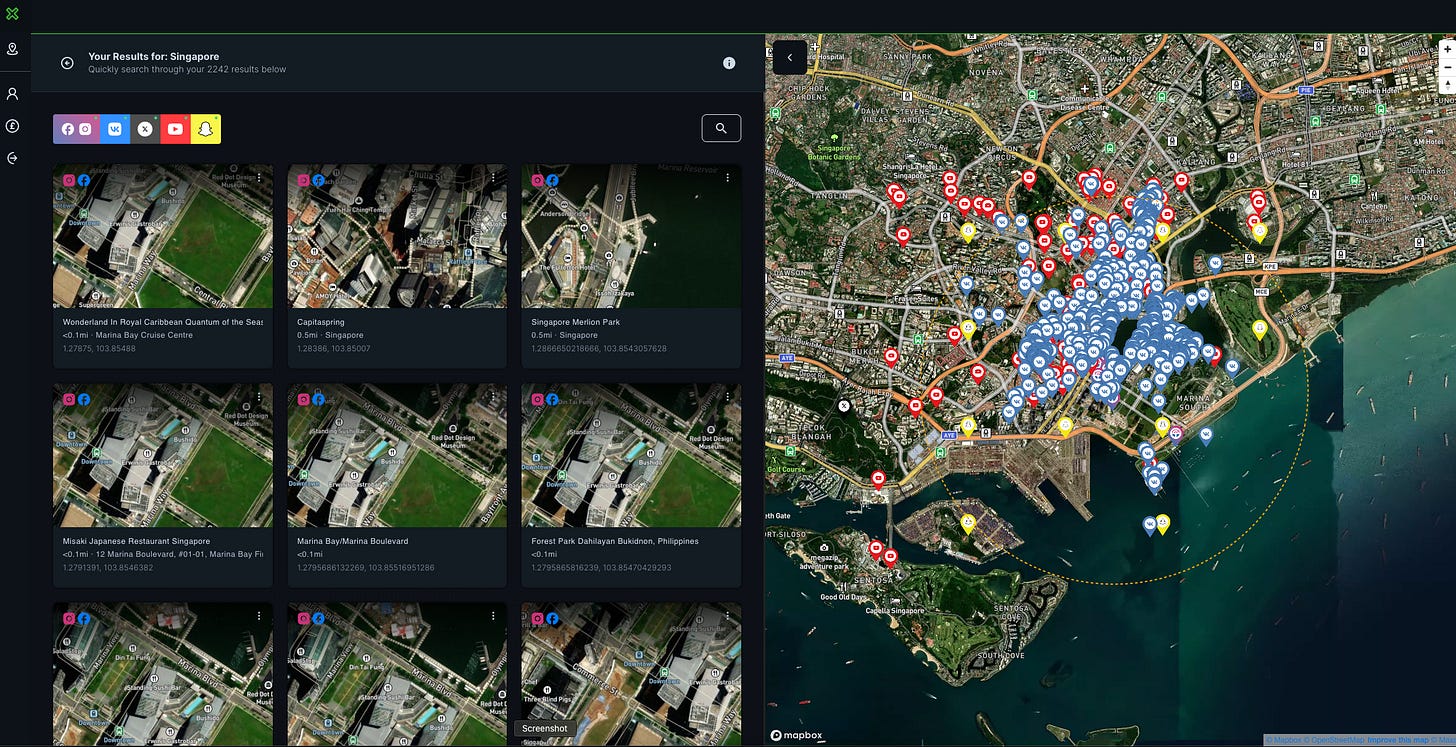Click coordinates '1.2866650218666, 103.8543057628'
Viewport: 1456px width, 747px height.
click(x=599, y=348)
